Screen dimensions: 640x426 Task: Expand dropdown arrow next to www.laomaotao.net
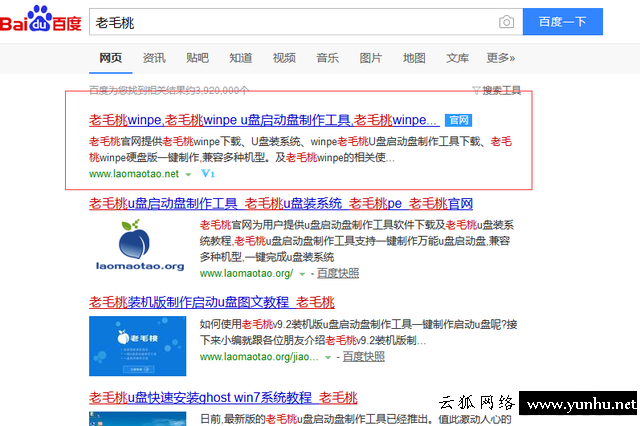[188, 174]
